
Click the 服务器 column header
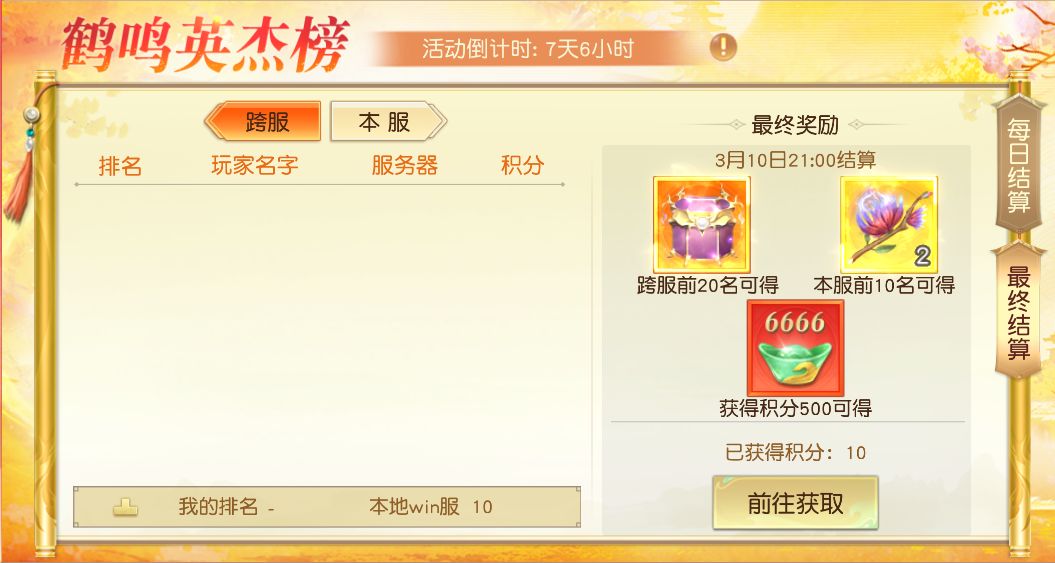(x=404, y=165)
